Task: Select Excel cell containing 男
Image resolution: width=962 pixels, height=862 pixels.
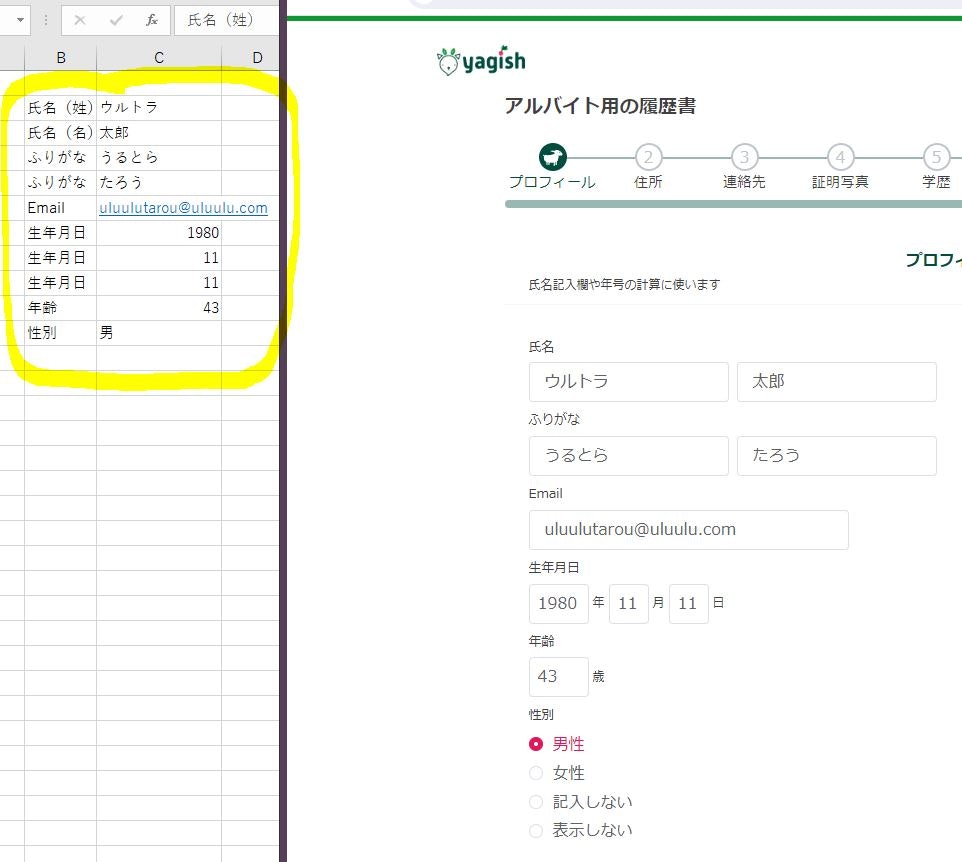Action: [x=159, y=333]
